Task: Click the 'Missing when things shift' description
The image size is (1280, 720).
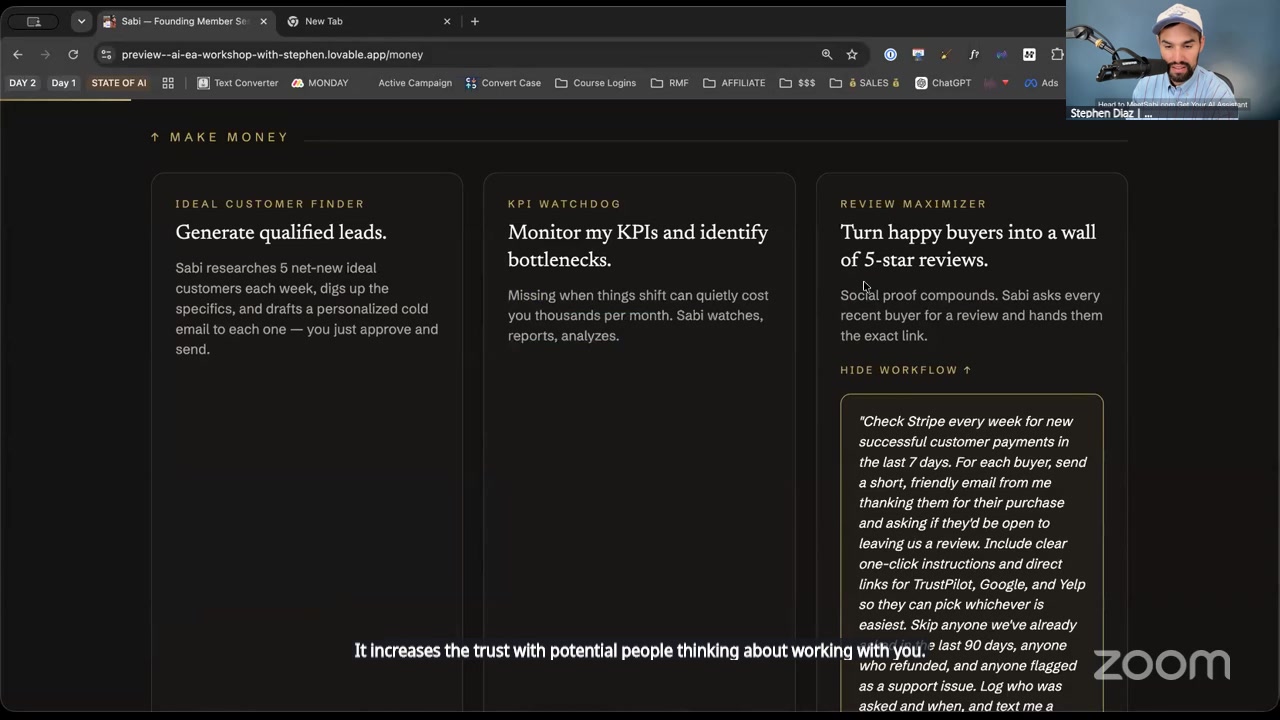Action: (x=638, y=315)
